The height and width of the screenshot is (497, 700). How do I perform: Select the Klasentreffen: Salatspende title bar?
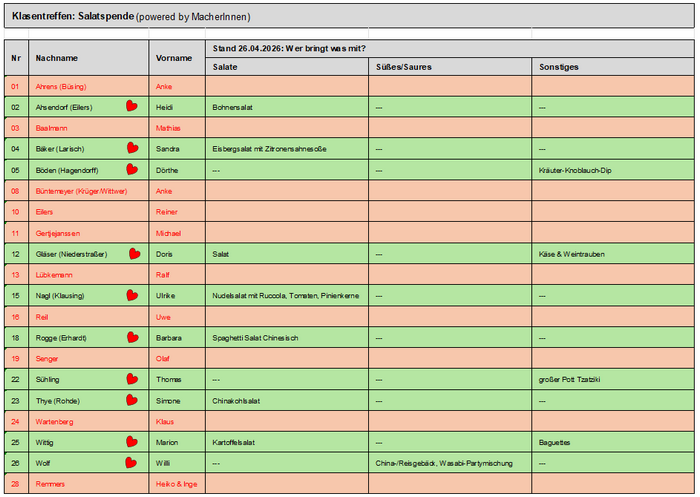click(x=349, y=17)
